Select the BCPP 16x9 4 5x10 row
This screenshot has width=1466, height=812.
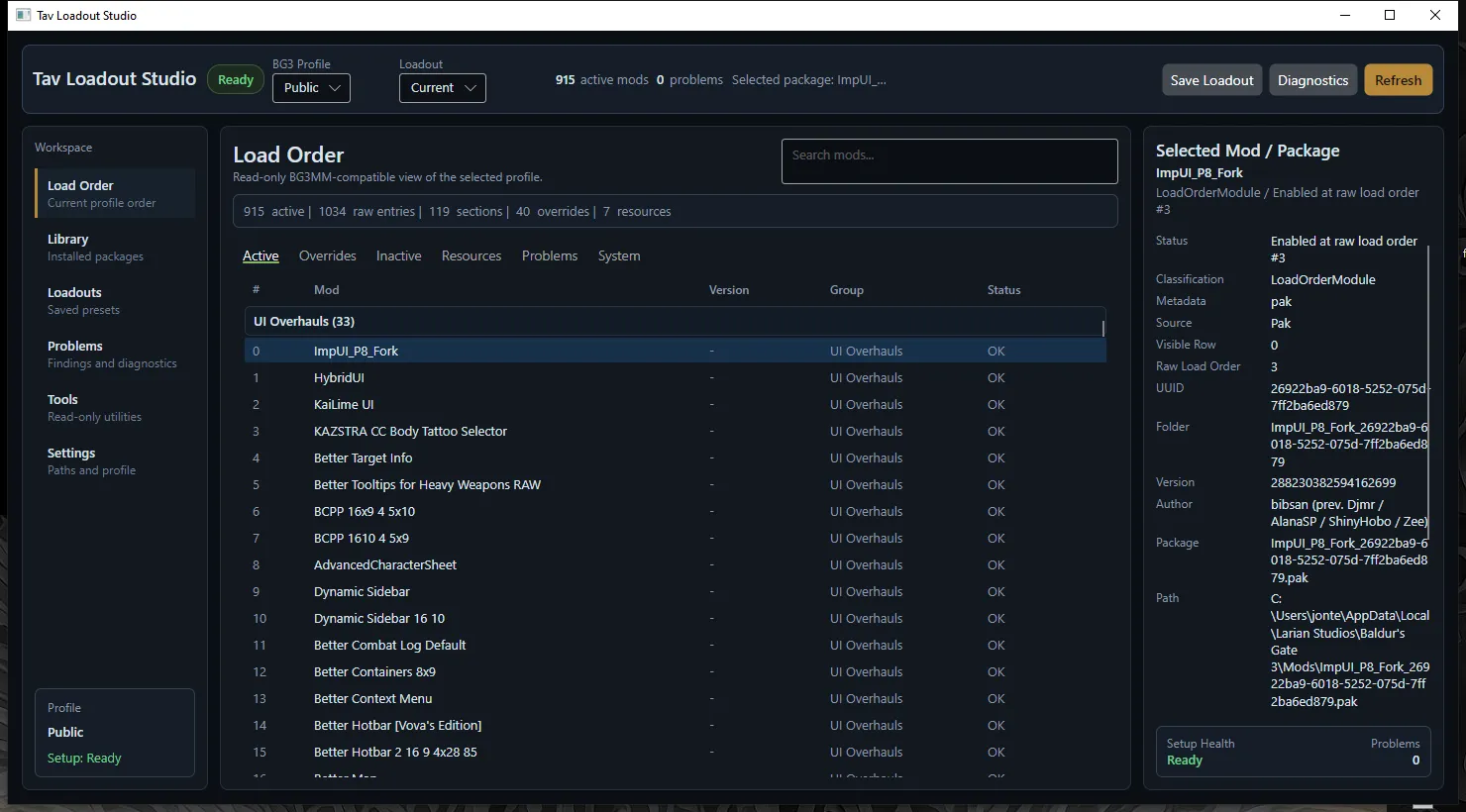[675, 512]
